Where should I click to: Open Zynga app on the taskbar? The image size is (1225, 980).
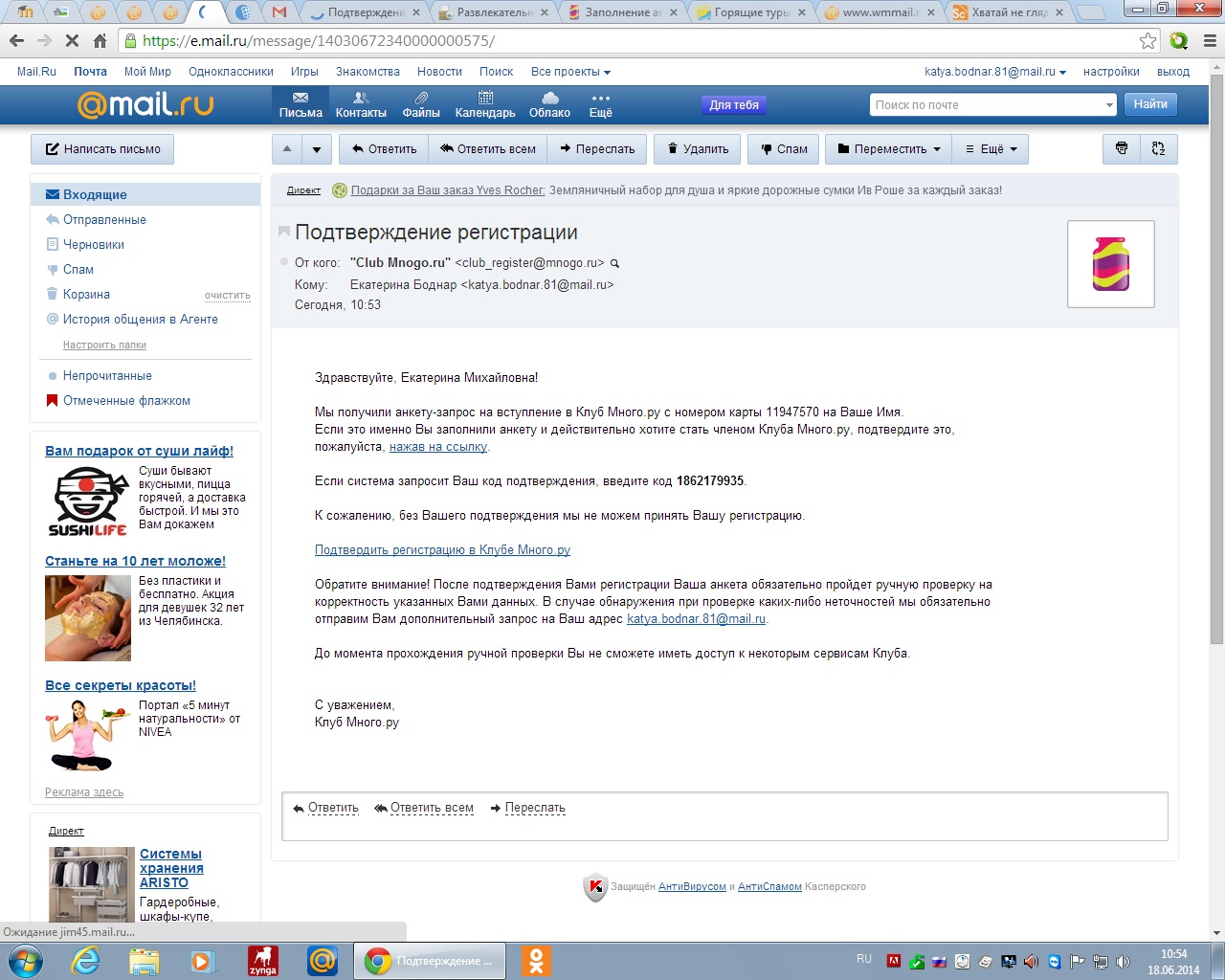click(x=262, y=961)
